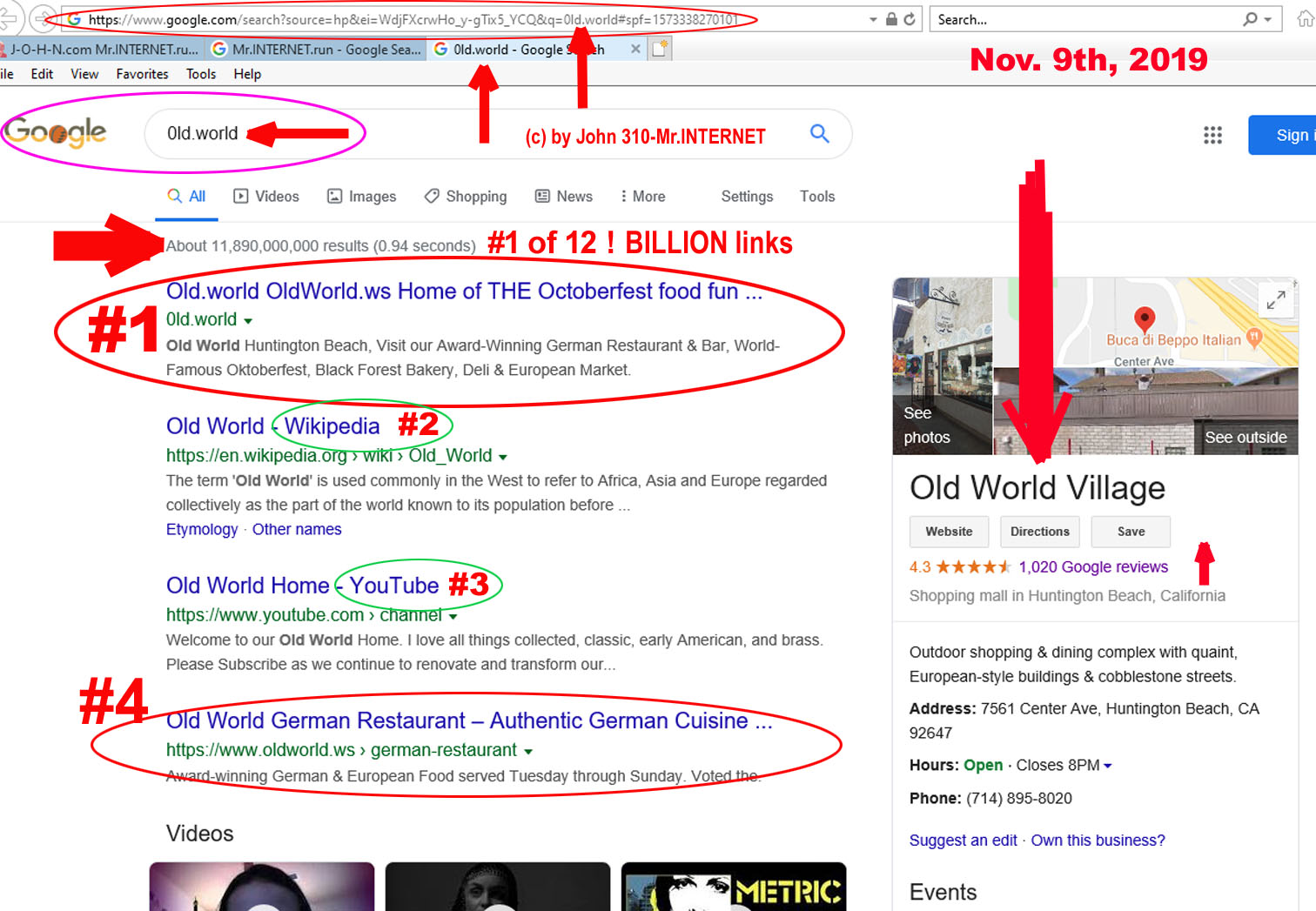Click See outside street view thumbnail
The width and height of the screenshot is (1316, 911).
(1145, 412)
